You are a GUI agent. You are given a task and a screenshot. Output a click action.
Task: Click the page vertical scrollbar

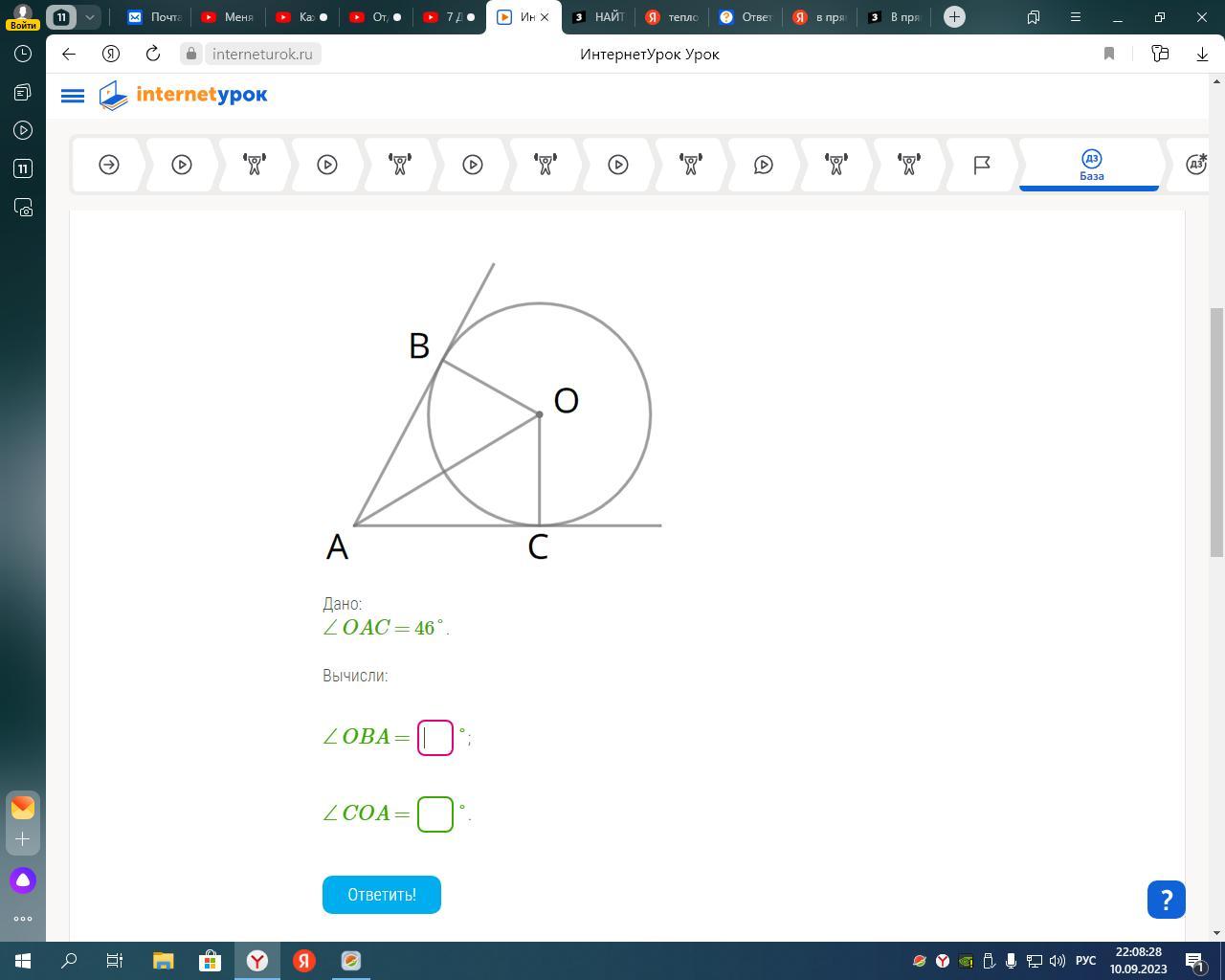[1216, 431]
